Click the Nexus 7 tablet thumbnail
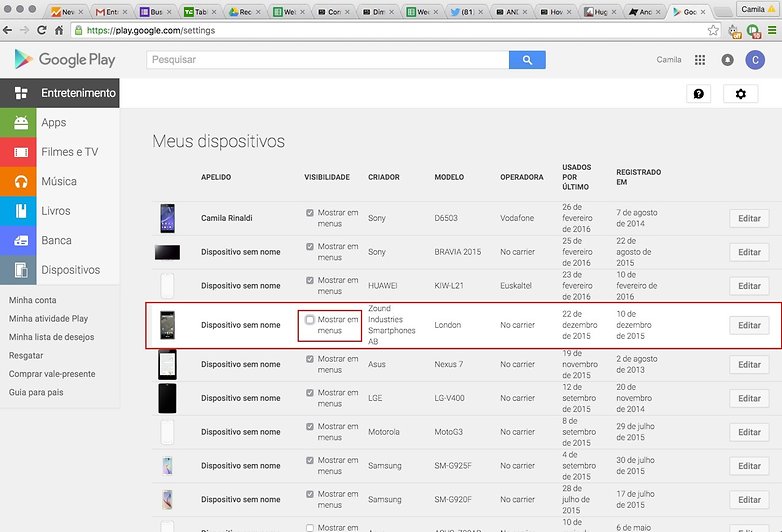Image resolution: width=782 pixels, height=532 pixels. (x=168, y=364)
